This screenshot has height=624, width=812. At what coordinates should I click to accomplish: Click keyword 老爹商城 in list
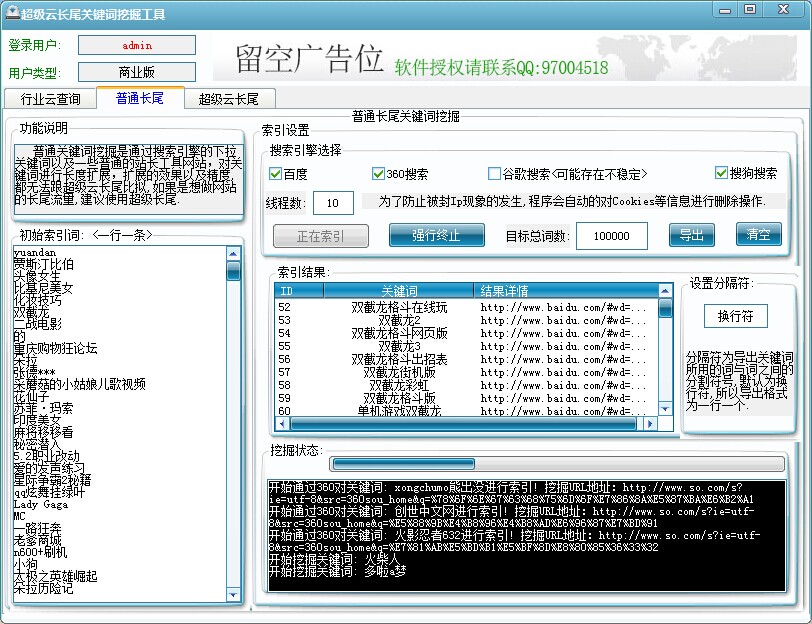pyautogui.click(x=37, y=540)
